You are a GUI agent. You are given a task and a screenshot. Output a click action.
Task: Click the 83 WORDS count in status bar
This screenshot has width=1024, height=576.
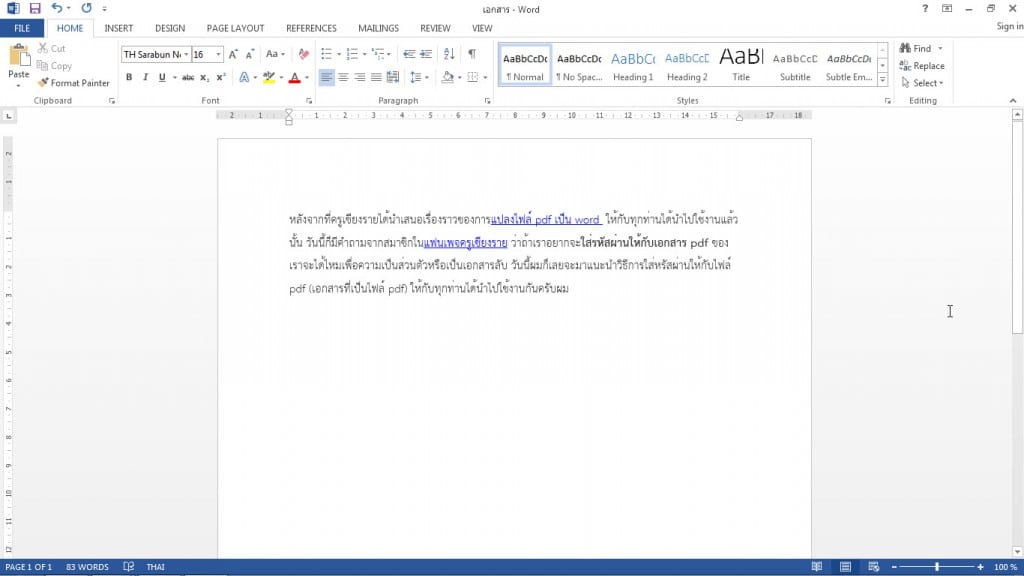(x=87, y=566)
